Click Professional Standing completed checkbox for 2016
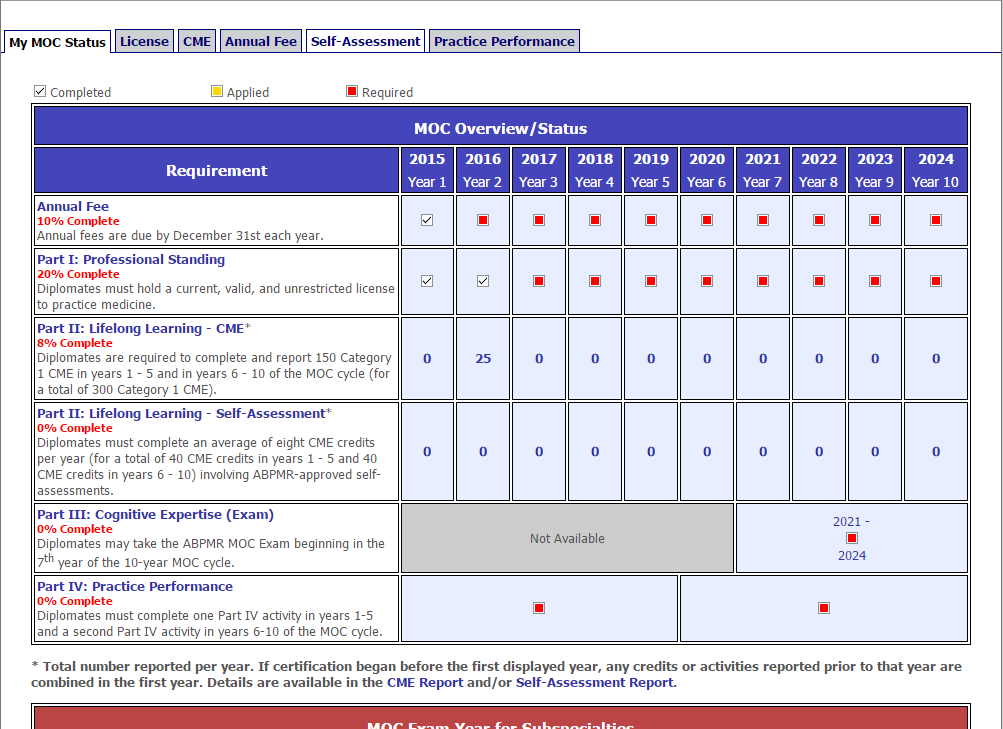Image resolution: width=1003 pixels, height=729 pixels. 483,281
